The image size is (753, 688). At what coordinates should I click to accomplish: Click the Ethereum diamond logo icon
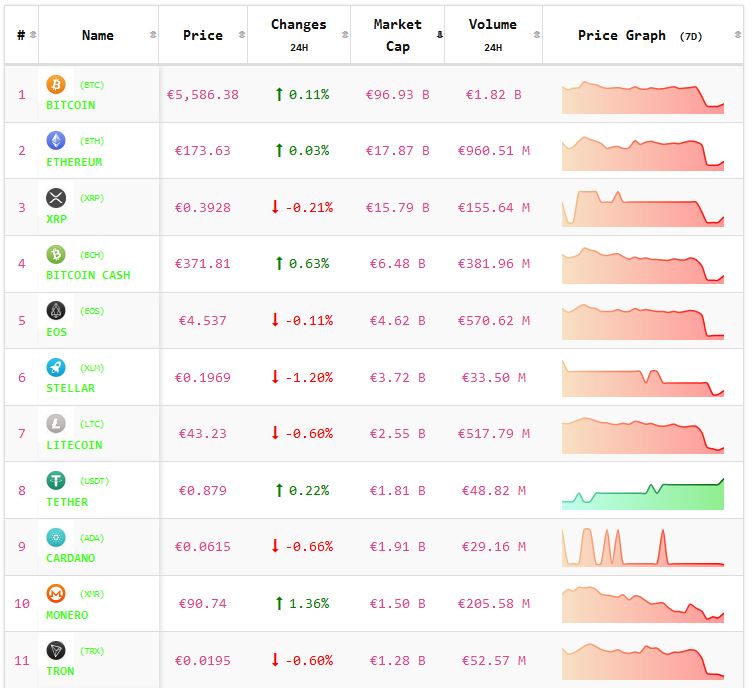pyautogui.click(x=56, y=141)
